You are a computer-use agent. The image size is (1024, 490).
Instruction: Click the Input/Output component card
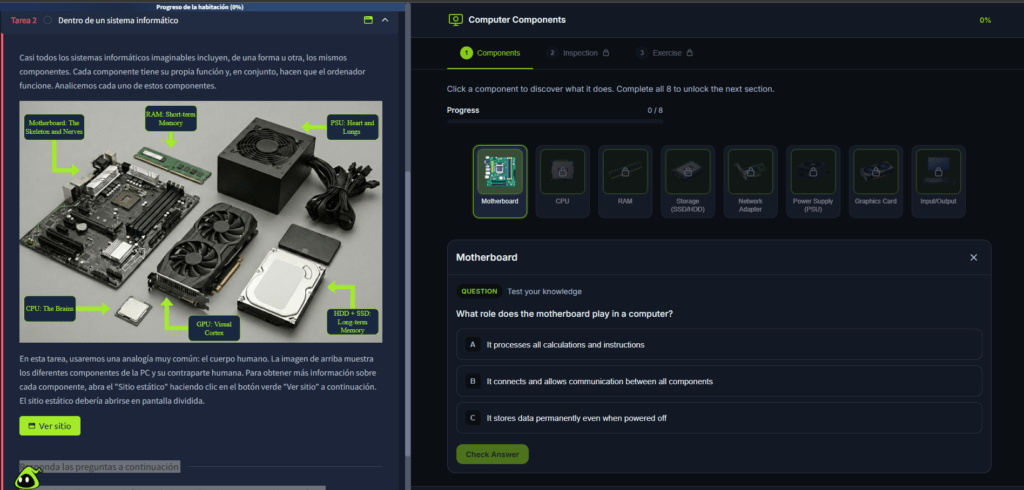pos(938,180)
